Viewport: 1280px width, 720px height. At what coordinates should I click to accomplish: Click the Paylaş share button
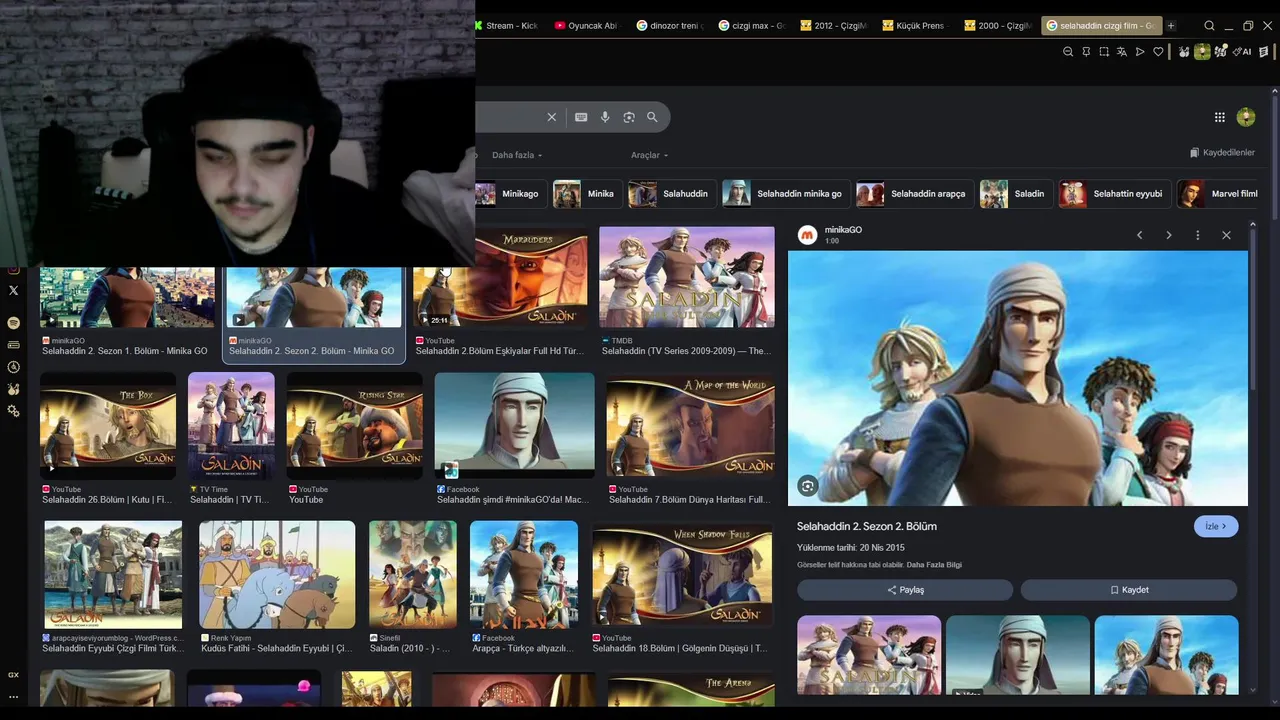[905, 590]
